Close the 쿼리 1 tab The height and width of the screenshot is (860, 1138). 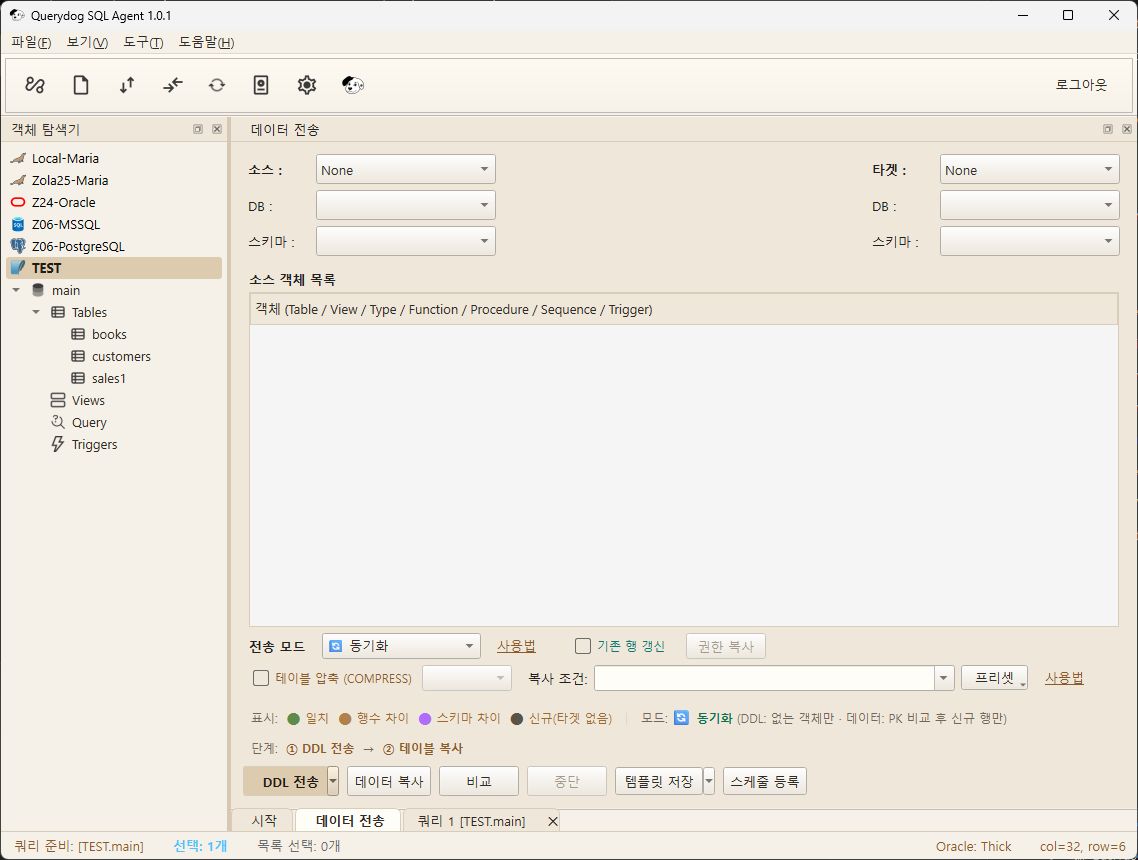[x=553, y=821]
